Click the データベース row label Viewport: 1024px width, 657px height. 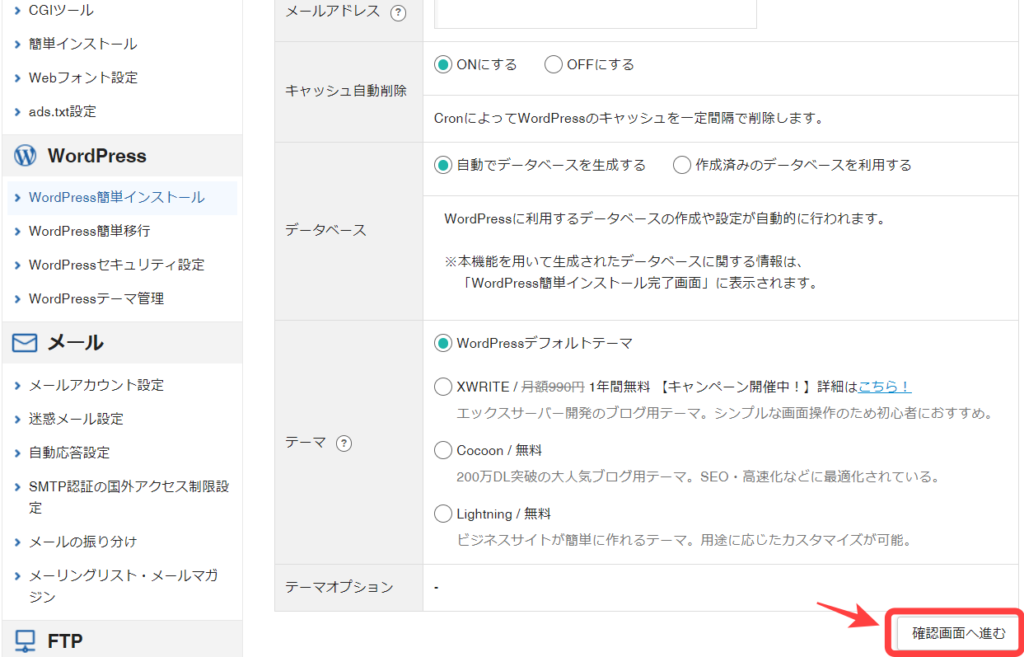coord(326,230)
